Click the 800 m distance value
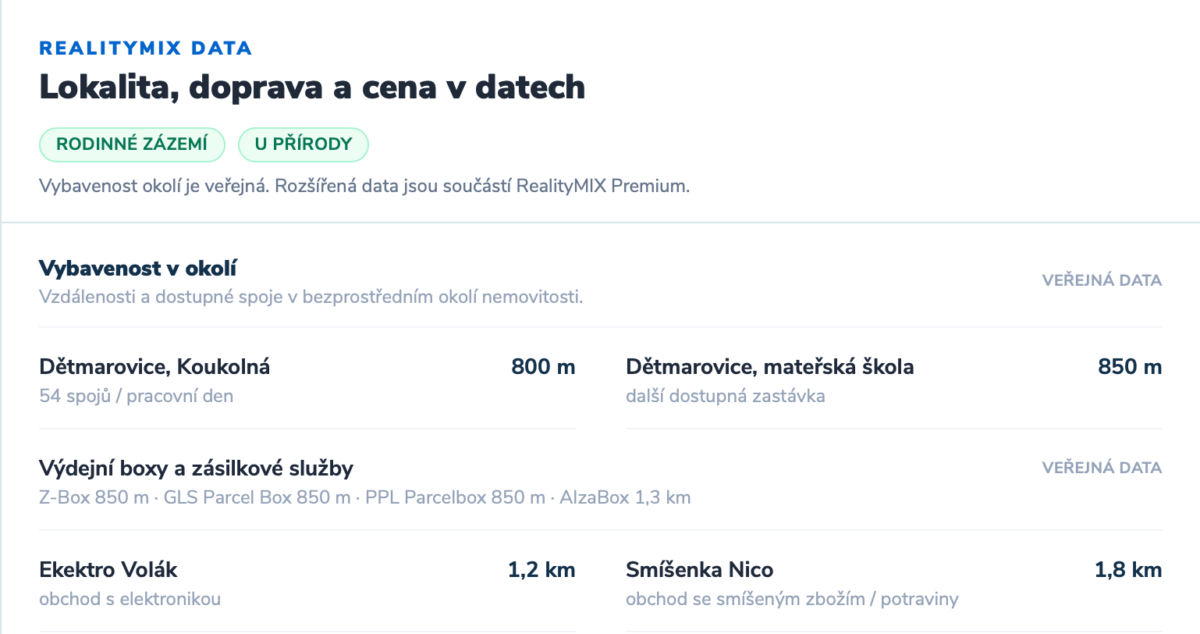 pos(543,367)
